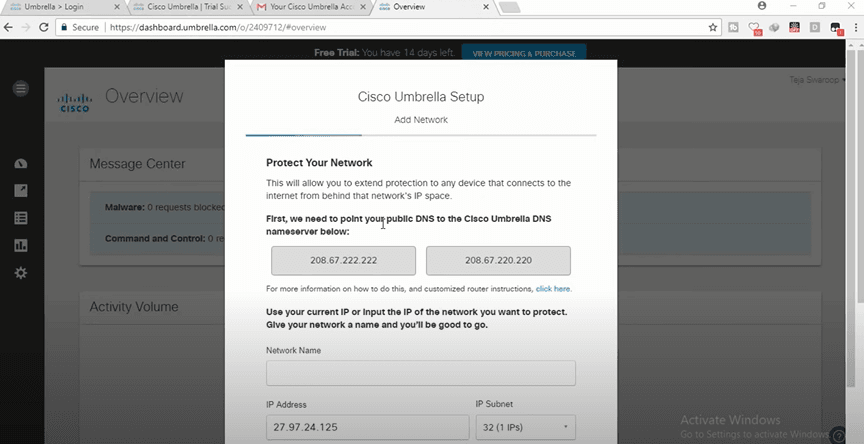The width and height of the screenshot is (864, 444).
Task: Open the Policies list icon in sidebar
Action: pos(21,218)
